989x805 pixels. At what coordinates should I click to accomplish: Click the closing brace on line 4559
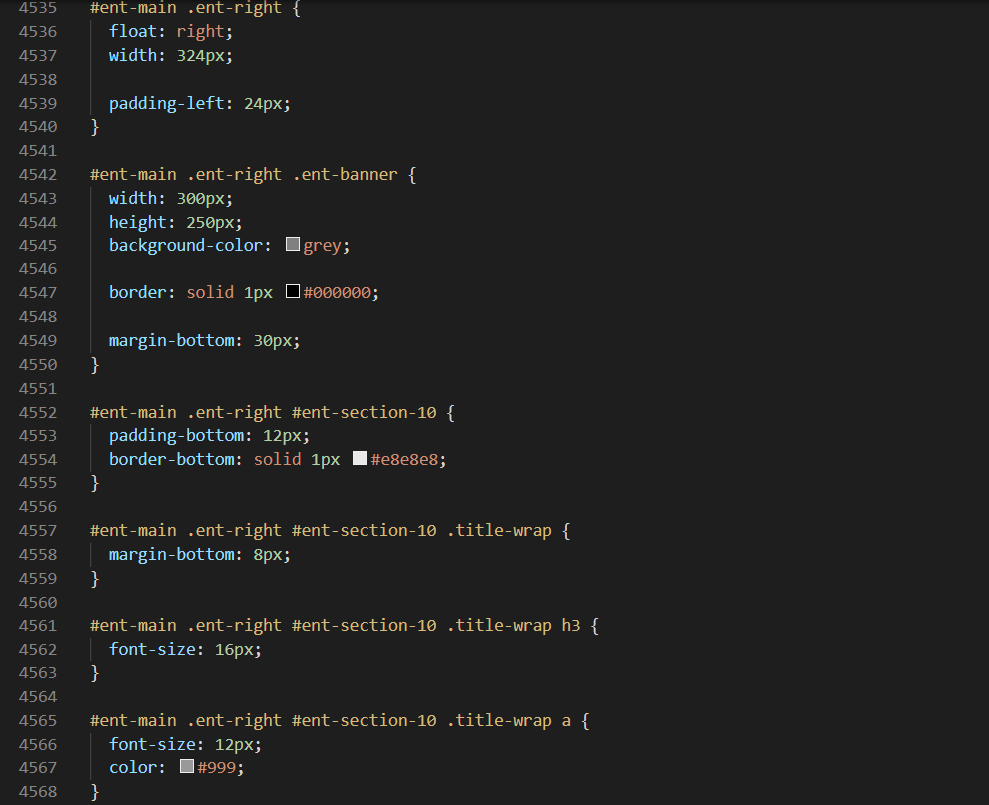(95, 579)
